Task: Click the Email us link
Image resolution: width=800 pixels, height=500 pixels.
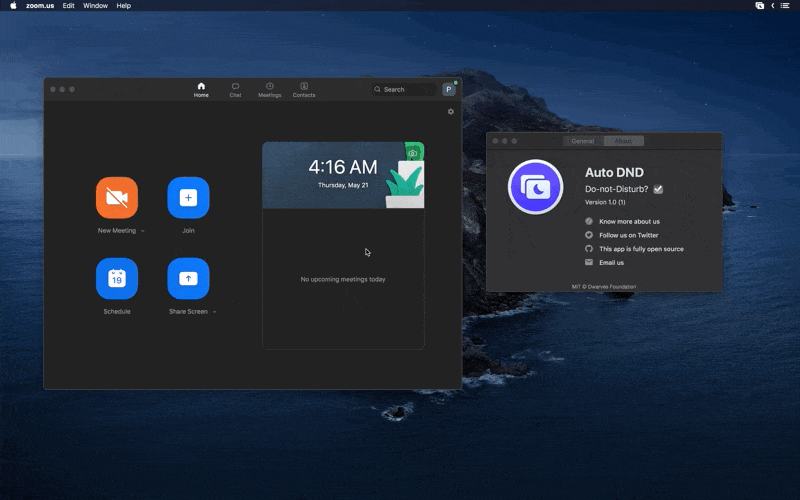Action: pyautogui.click(x=611, y=263)
